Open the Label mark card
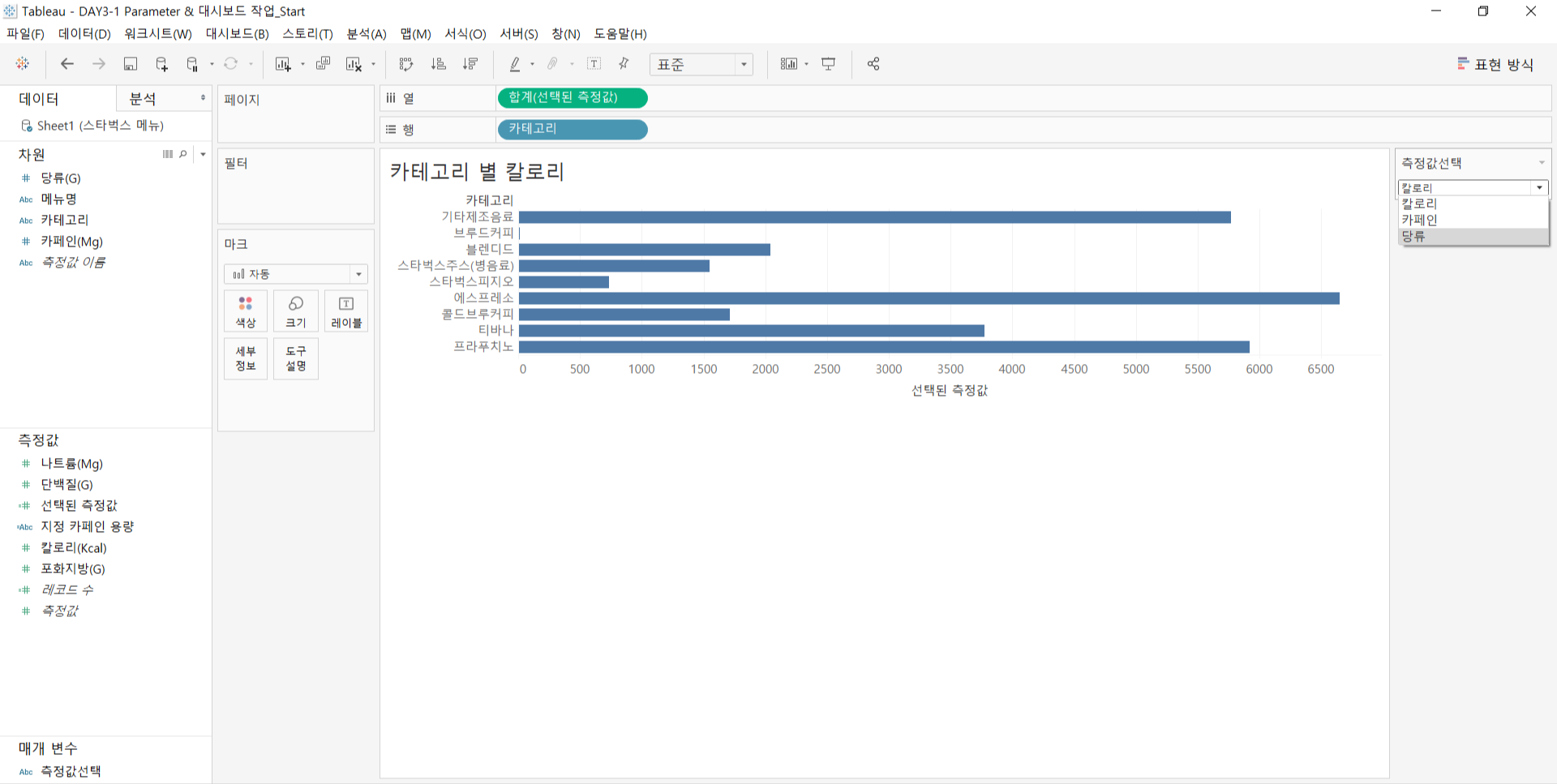 (x=346, y=311)
